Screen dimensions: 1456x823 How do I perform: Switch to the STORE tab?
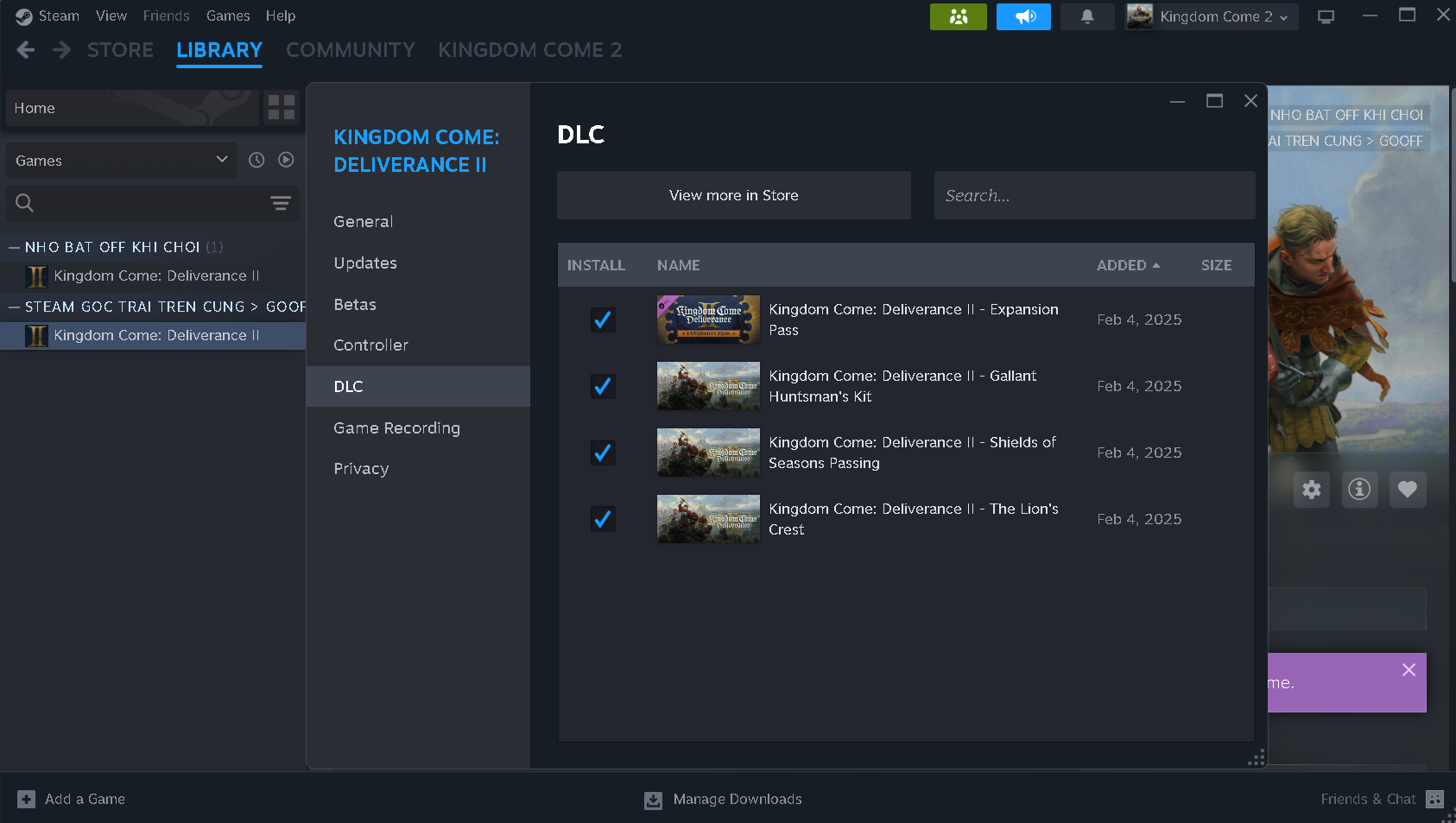(x=120, y=50)
